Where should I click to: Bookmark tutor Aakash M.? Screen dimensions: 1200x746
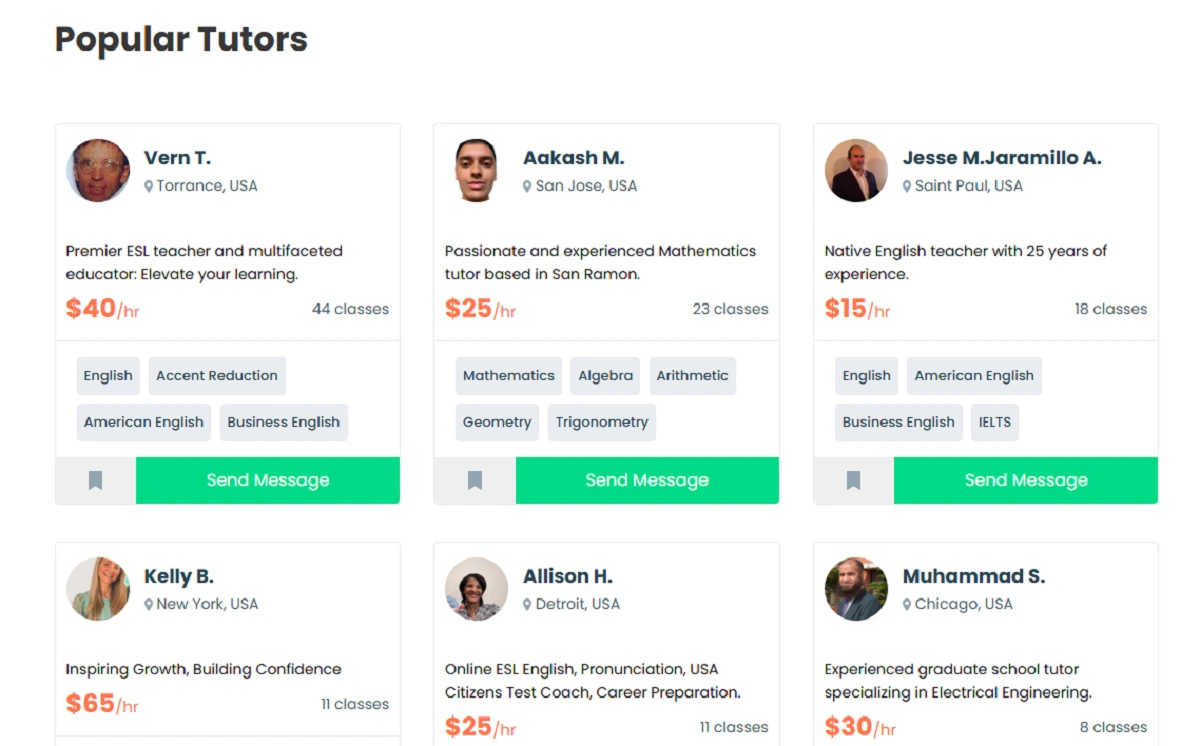[475, 481]
